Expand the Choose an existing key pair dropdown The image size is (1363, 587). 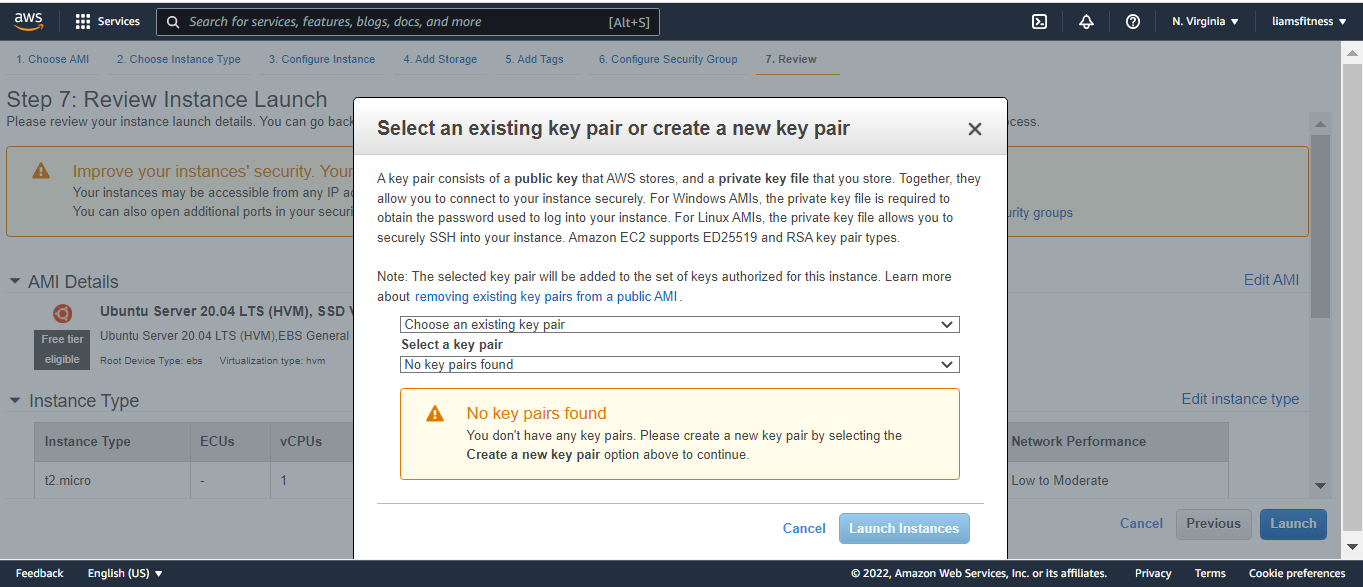pos(679,325)
